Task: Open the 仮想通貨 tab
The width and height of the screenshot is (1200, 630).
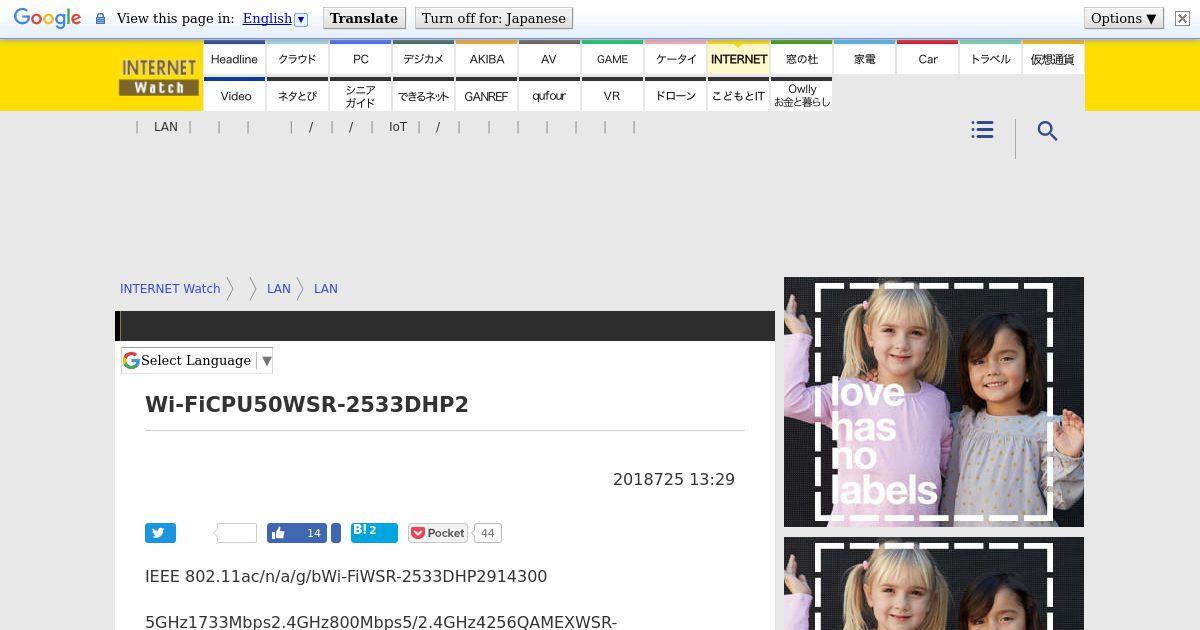Action: pyautogui.click(x=1053, y=58)
